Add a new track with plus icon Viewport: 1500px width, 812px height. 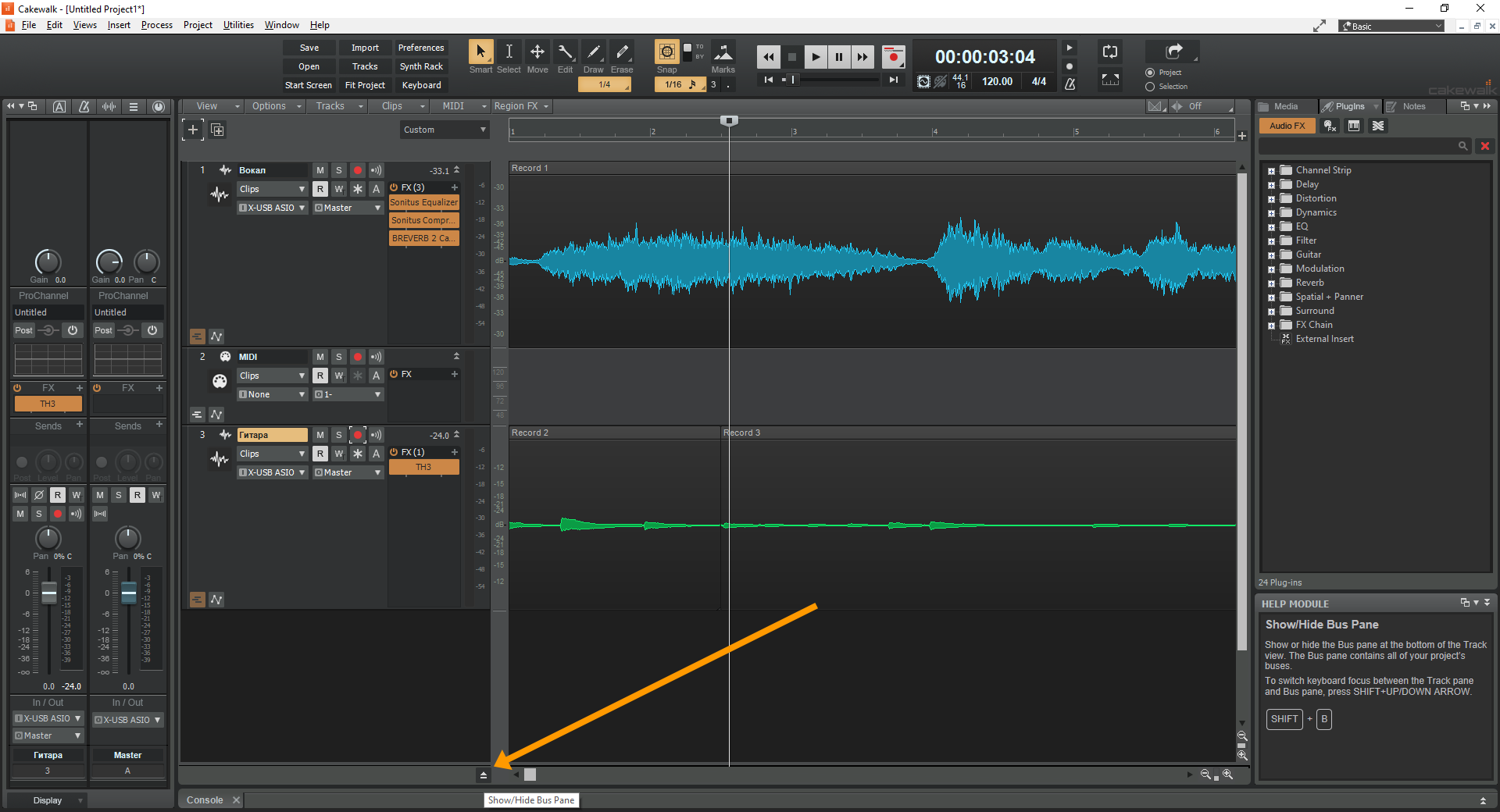[193, 130]
